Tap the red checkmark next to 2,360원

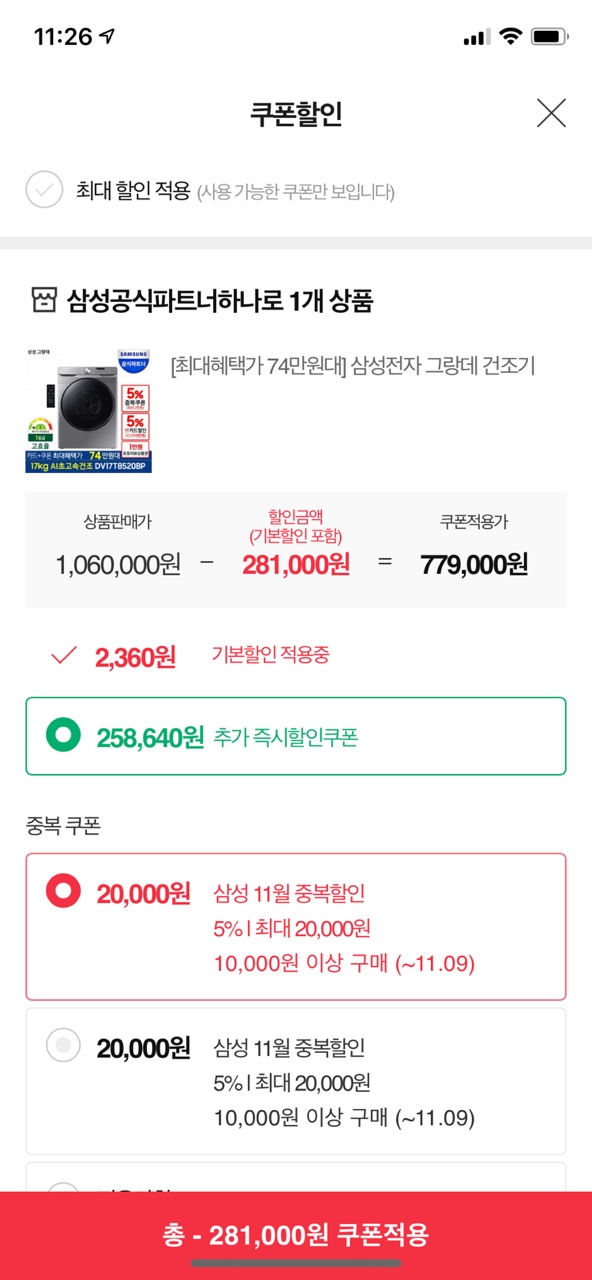[64, 655]
